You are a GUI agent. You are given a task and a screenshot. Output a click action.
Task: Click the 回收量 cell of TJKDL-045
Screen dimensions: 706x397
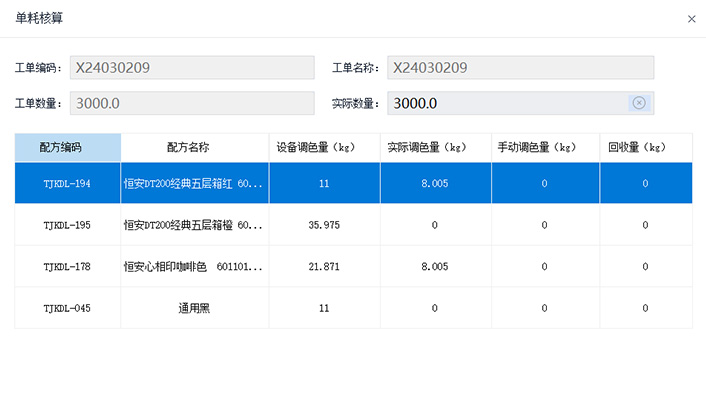click(x=646, y=308)
